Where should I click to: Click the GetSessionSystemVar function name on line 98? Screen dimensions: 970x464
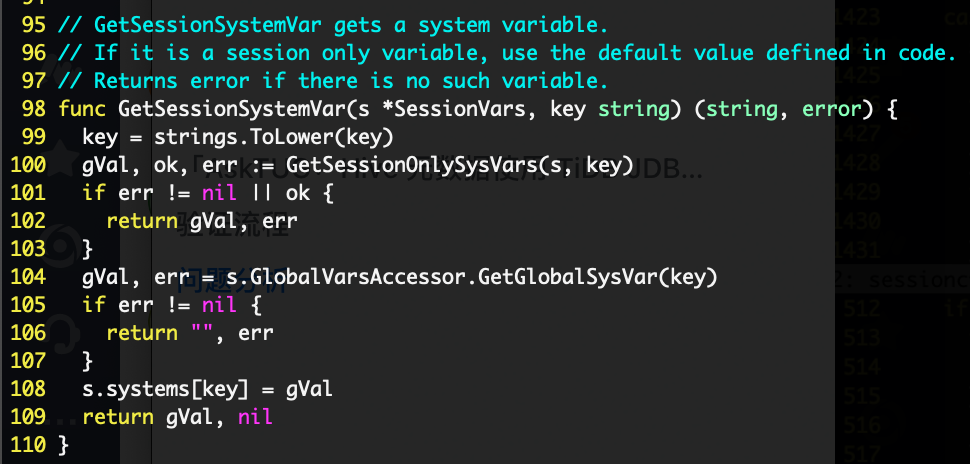pos(232,110)
